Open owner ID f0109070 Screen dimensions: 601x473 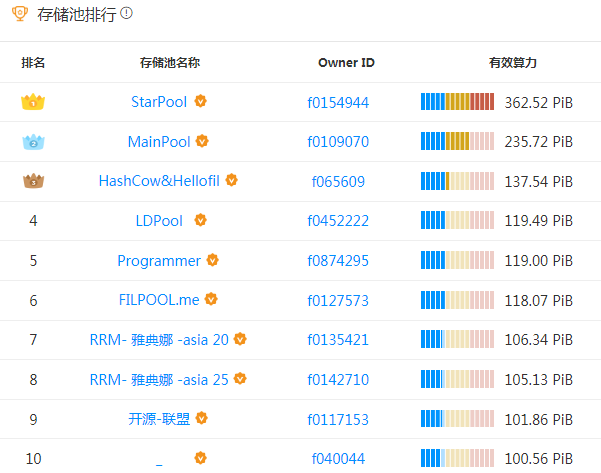click(338, 142)
